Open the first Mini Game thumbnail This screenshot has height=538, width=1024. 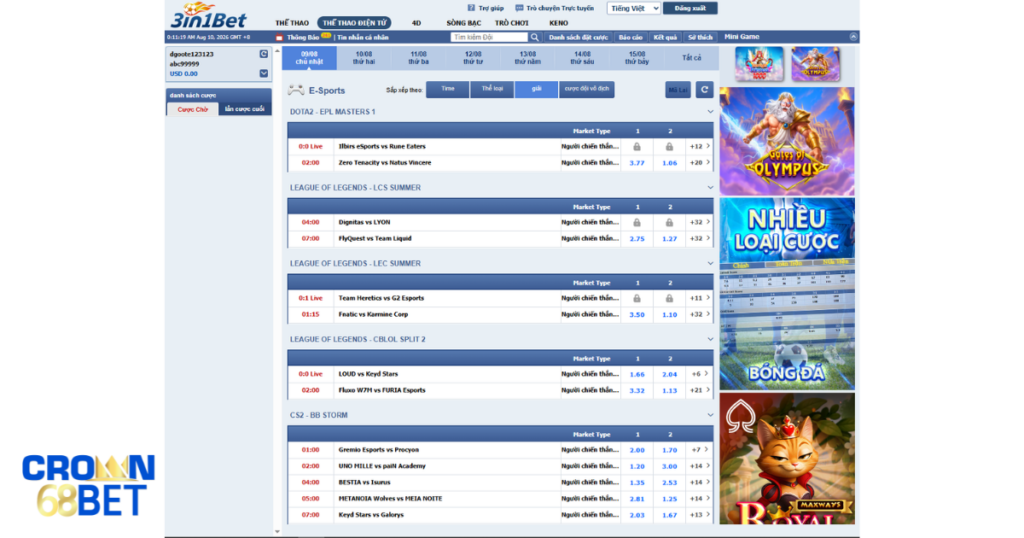(759, 64)
